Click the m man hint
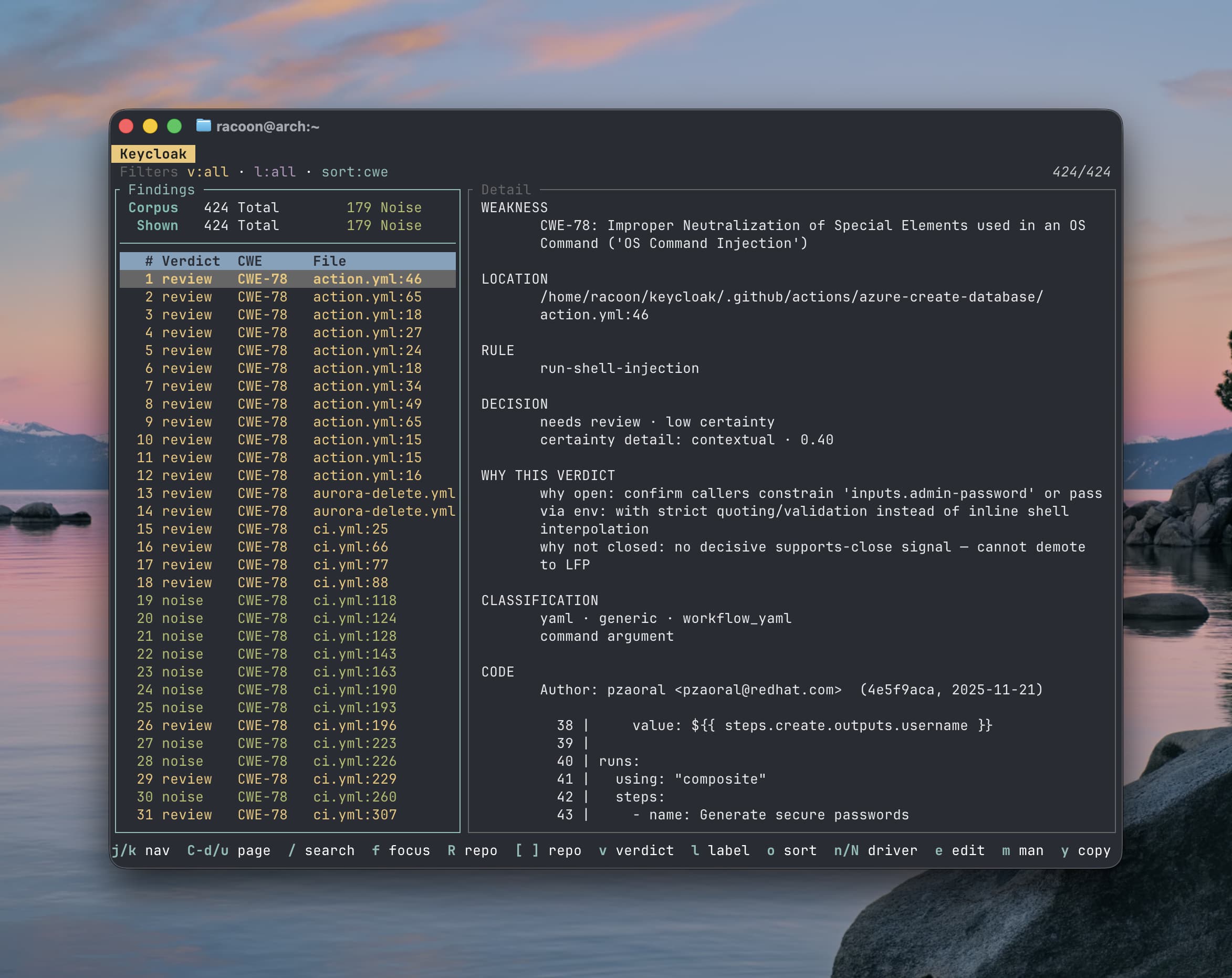Image resolution: width=1232 pixels, height=978 pixels. click(1022, 850)
